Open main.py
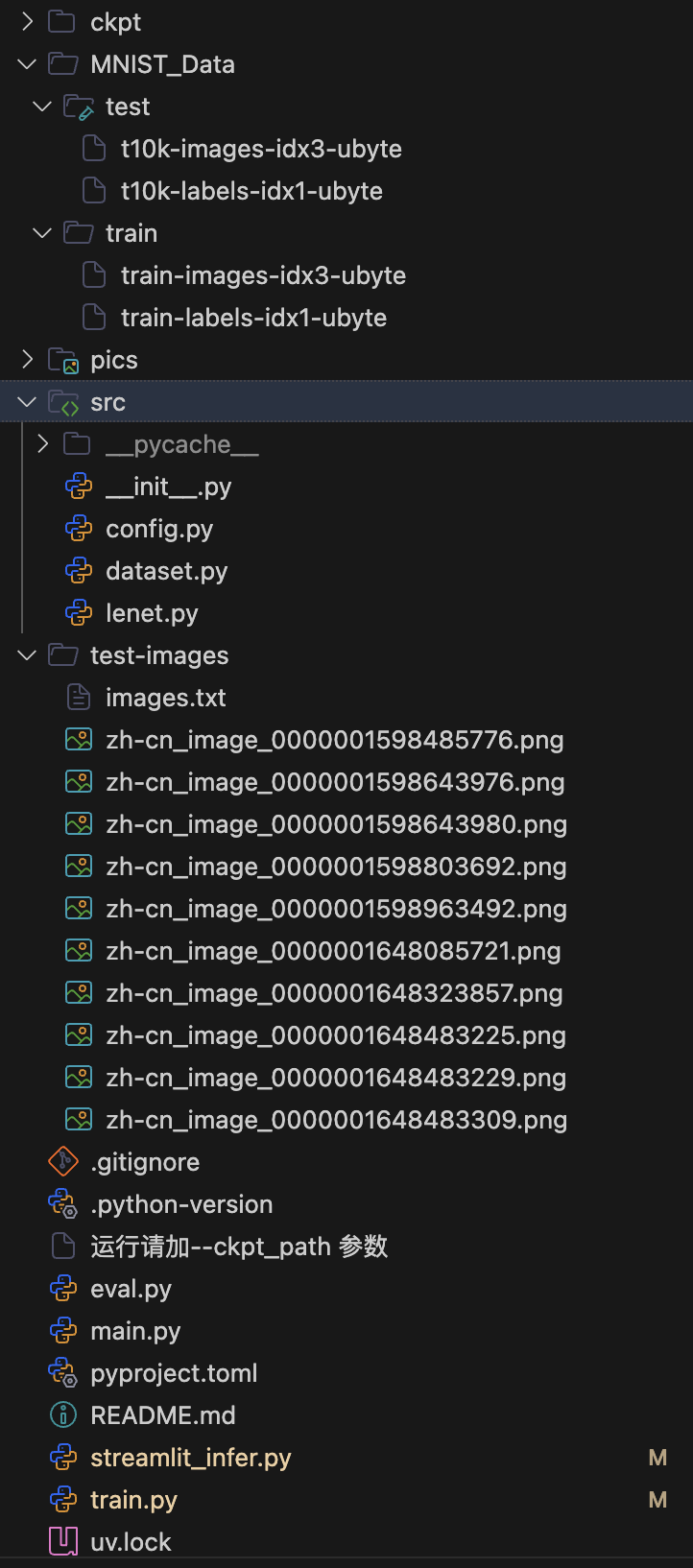 (x=134, y=1330)
